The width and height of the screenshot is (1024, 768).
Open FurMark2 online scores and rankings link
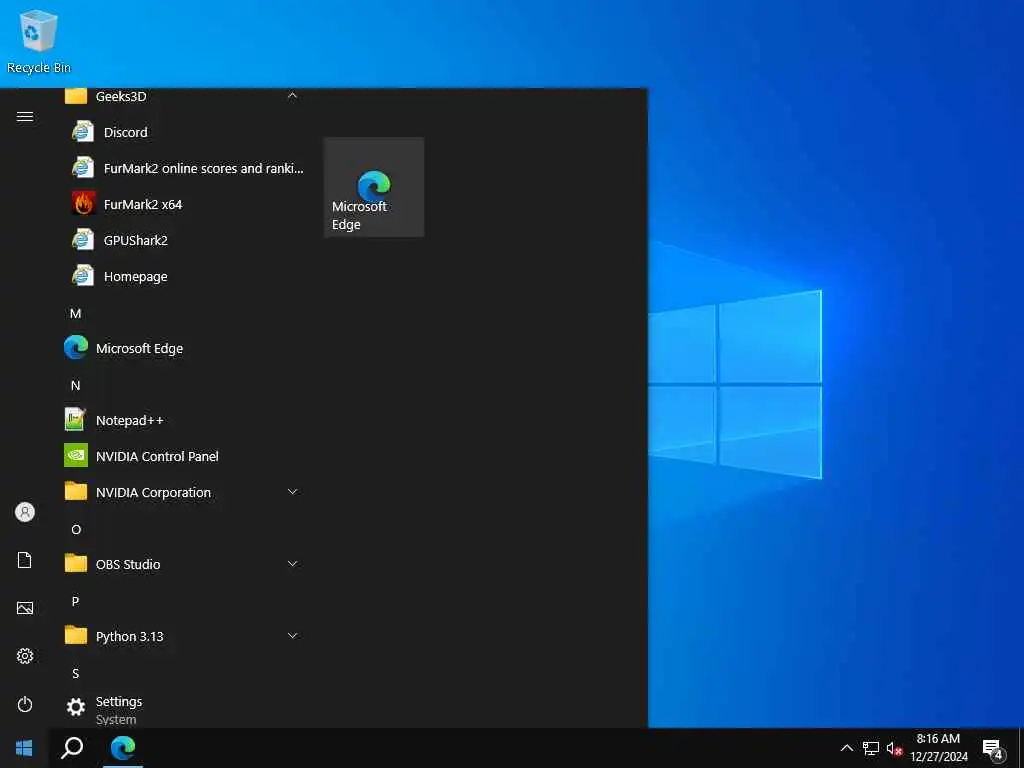[186, 168]
